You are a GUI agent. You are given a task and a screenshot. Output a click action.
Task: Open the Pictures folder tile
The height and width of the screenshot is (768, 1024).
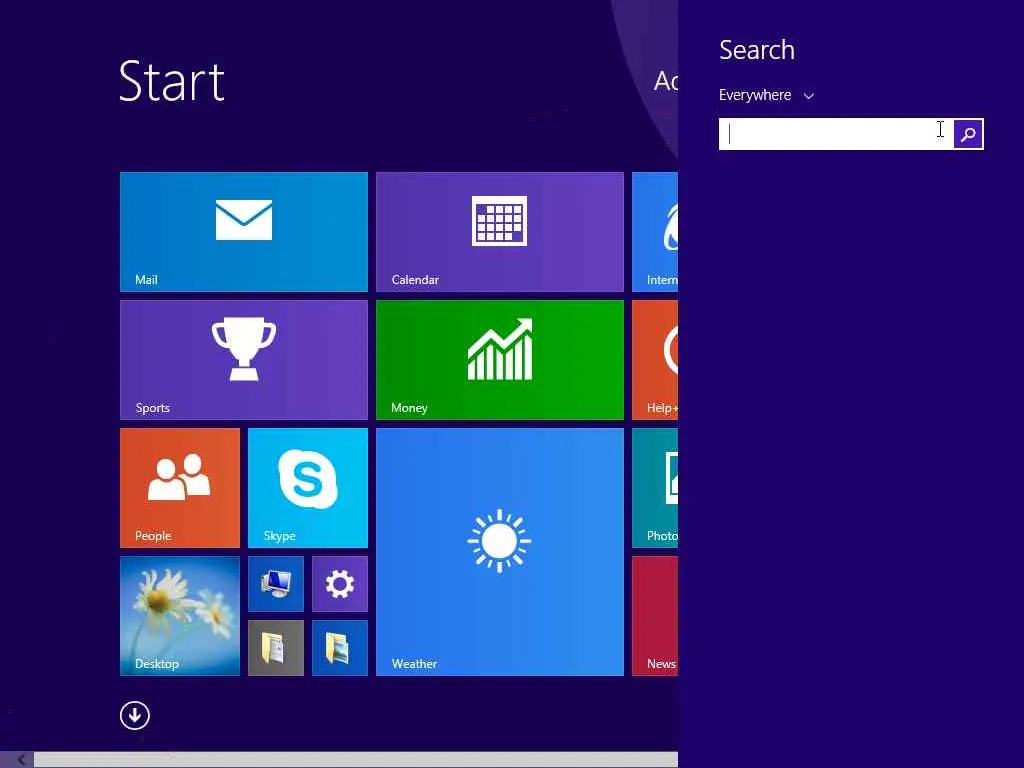tap(340, 648)
